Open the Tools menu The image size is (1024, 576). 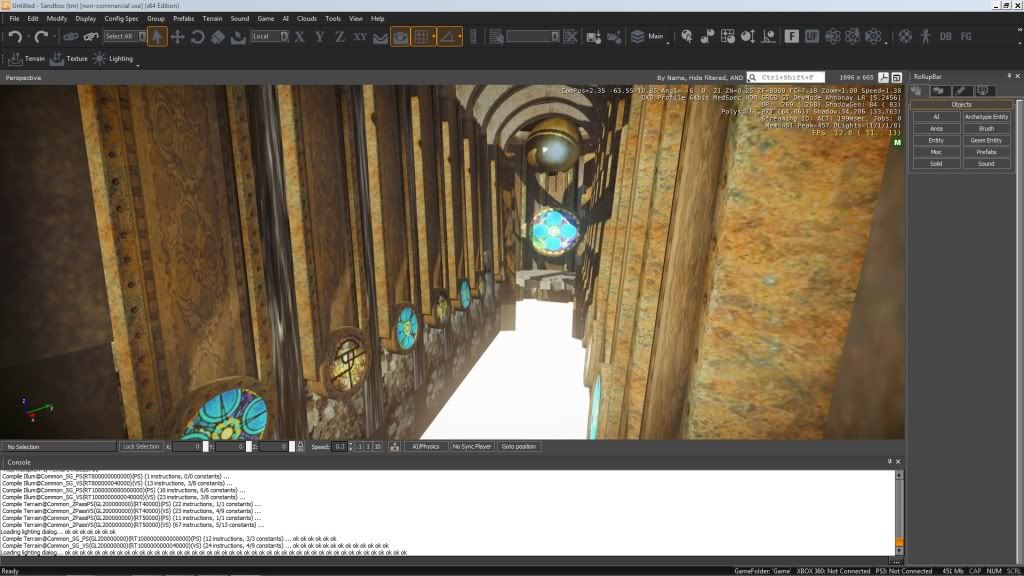click(333, 18)
